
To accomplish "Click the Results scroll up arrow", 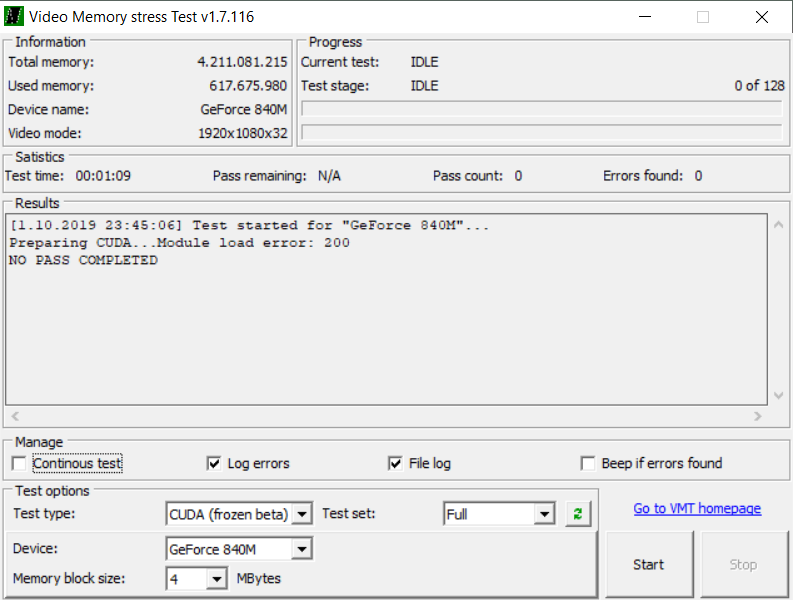I will tap(779, 225).
